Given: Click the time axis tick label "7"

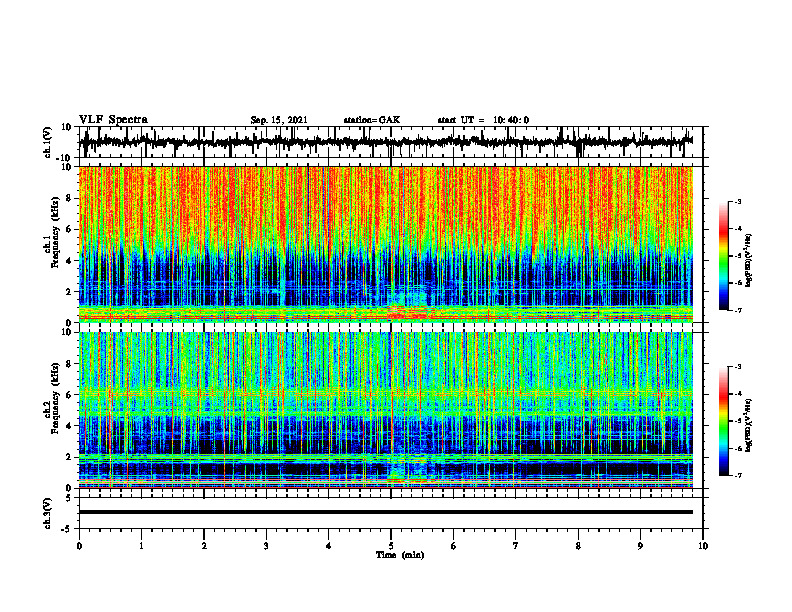Looking at the screenshot, I should tap(516, 546).
